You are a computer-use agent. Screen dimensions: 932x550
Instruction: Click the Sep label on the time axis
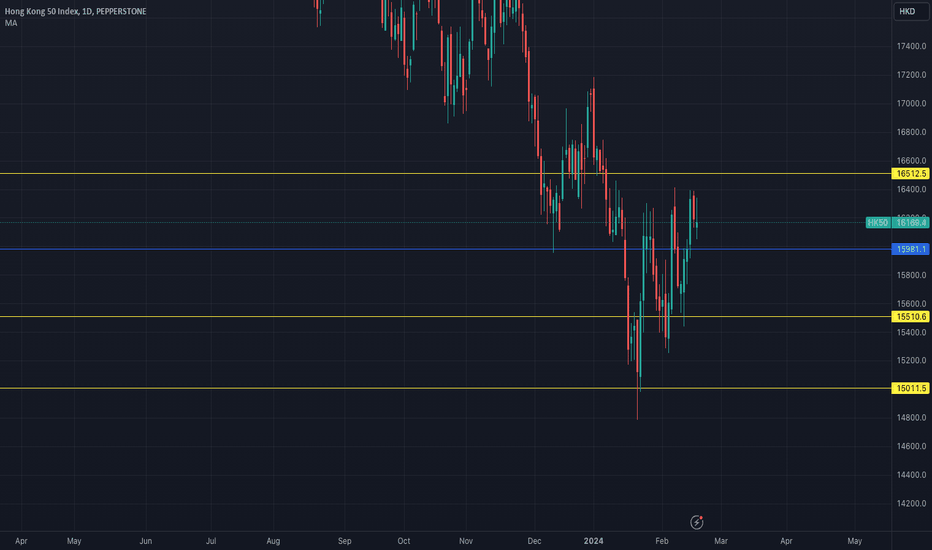click(344, 541)
